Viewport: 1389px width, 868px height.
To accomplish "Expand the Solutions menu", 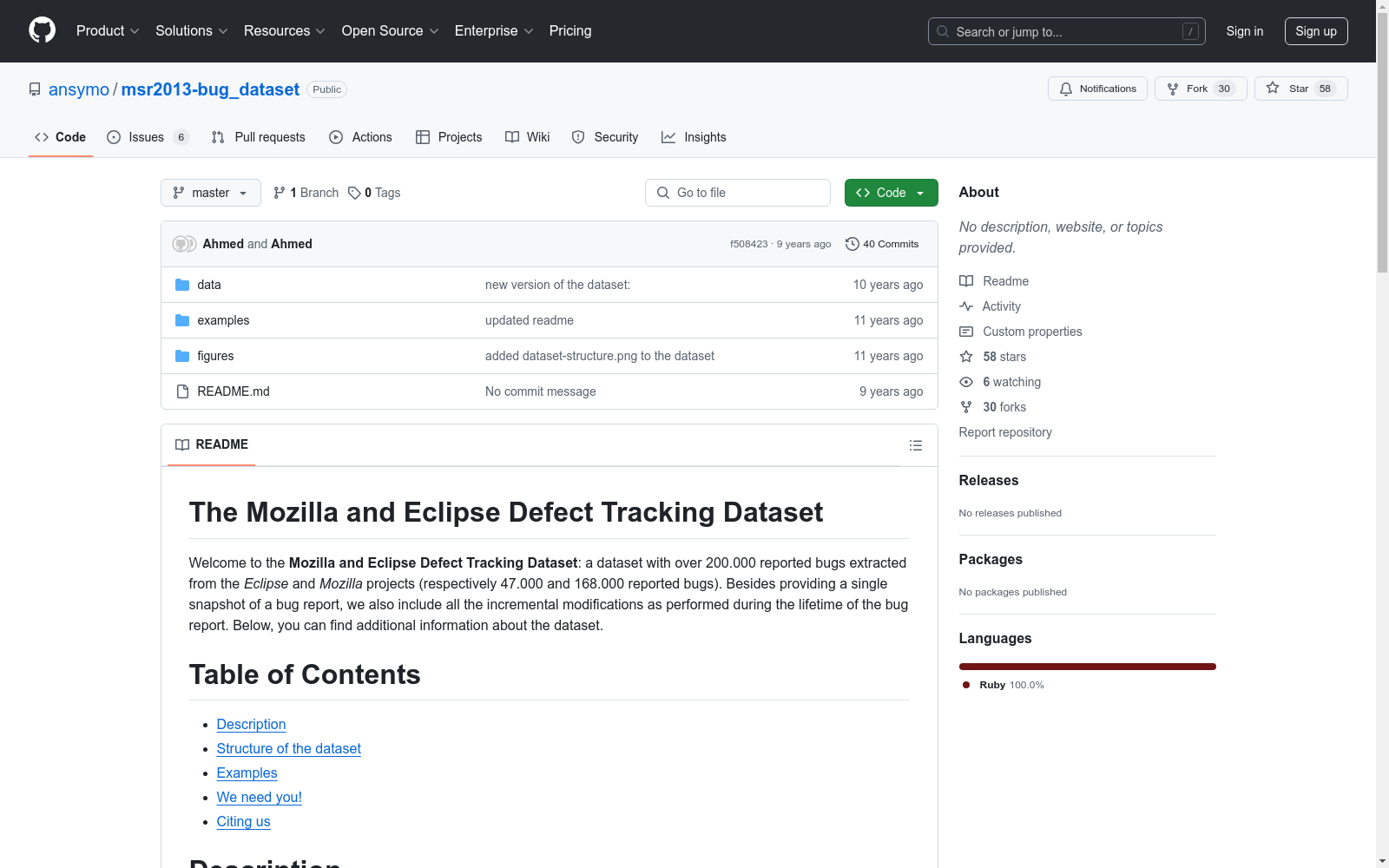I will (192, 31).
